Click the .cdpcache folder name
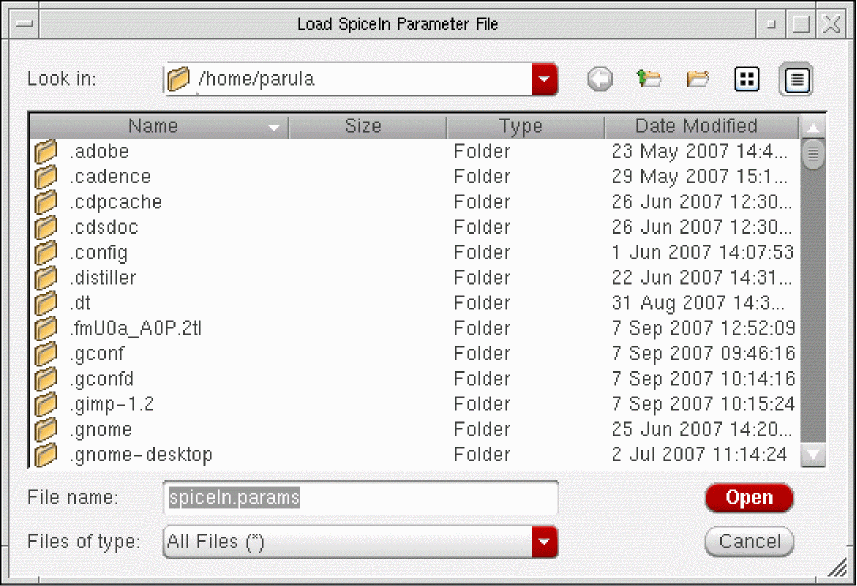 pyautogui.click(x=116, y=202)
